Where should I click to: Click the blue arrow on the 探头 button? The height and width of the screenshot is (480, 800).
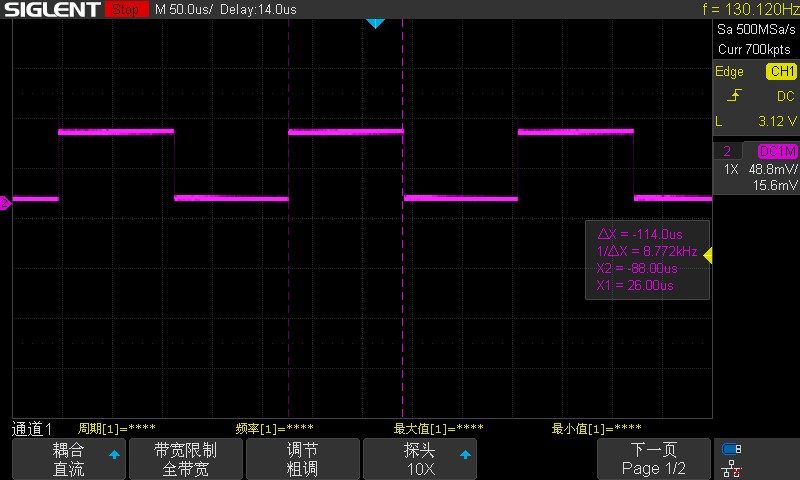point(465,454)
